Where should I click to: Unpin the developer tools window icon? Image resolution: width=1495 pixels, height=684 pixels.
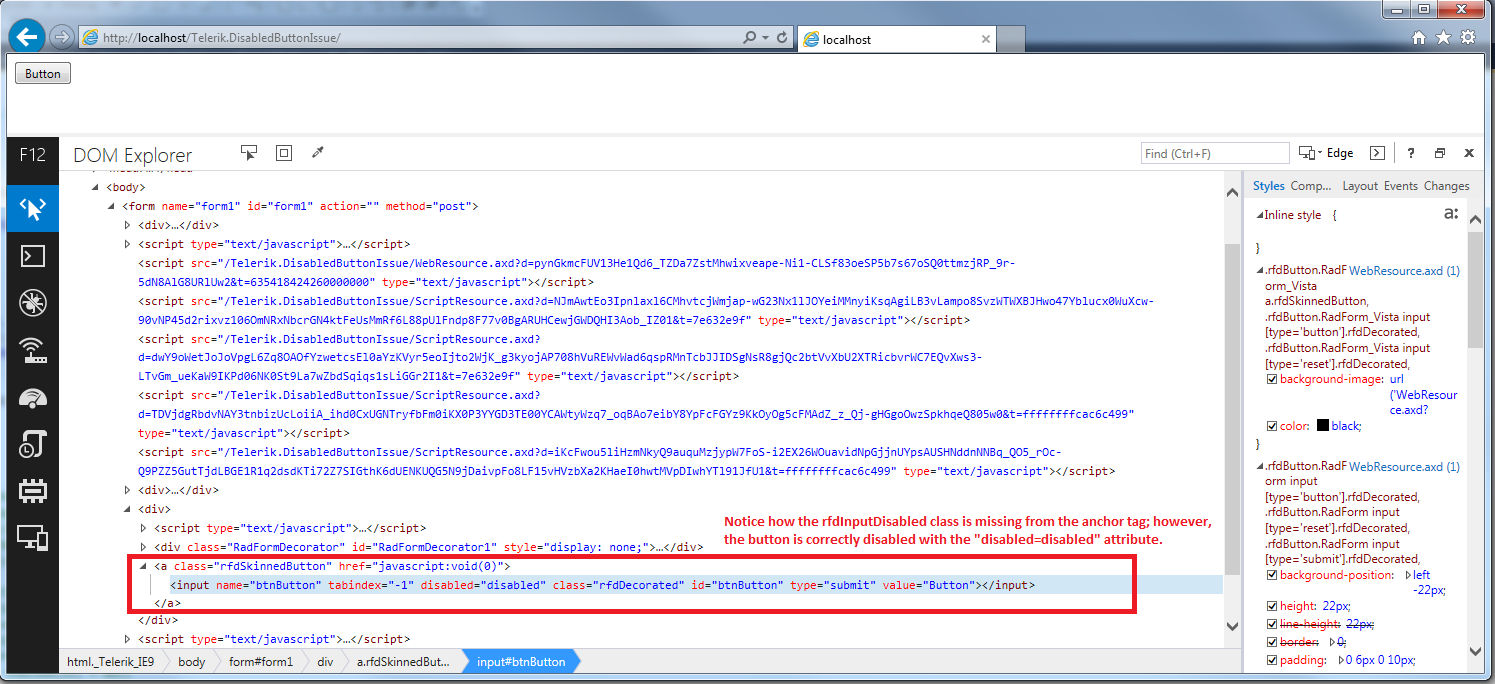(1440, 153)
